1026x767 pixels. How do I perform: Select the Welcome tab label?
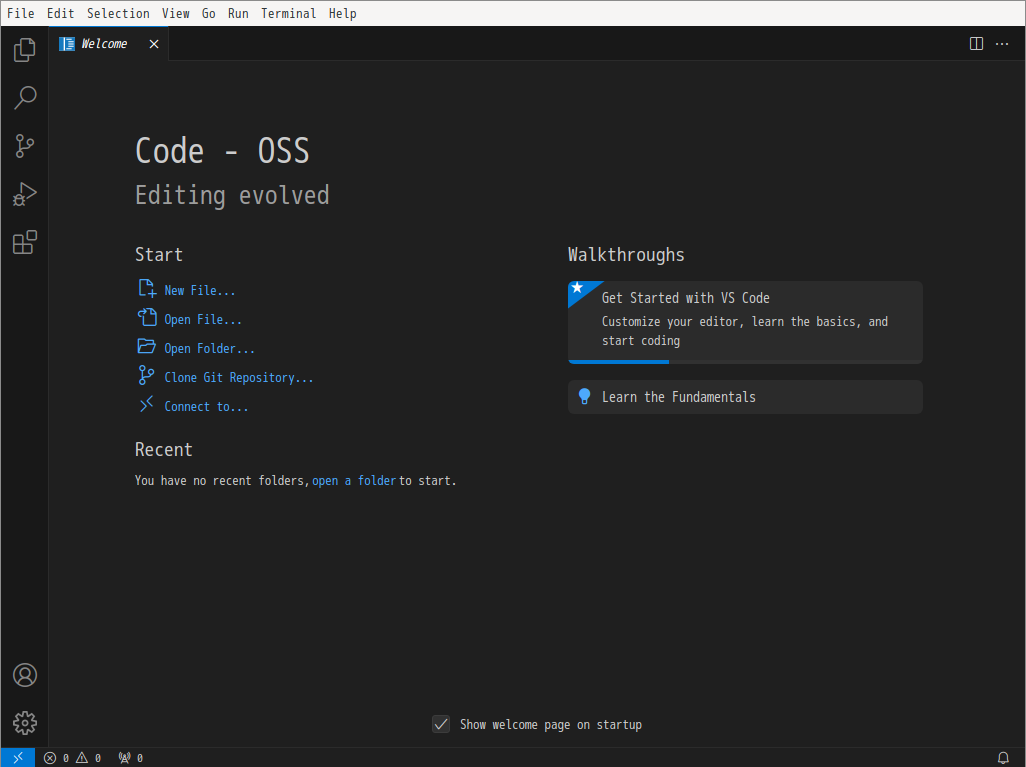click(x=105, y=44)
